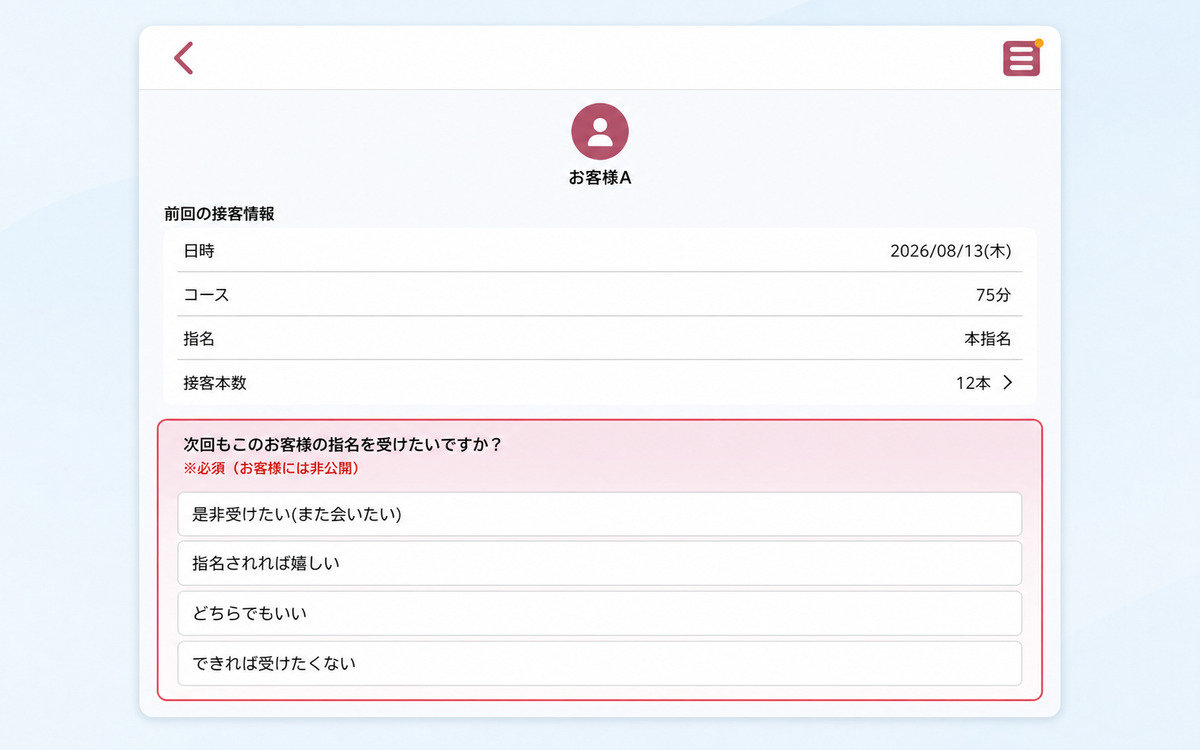Click the 日時 row label
This screenshot has width=1200, height=750.
[x=199, y=251]
